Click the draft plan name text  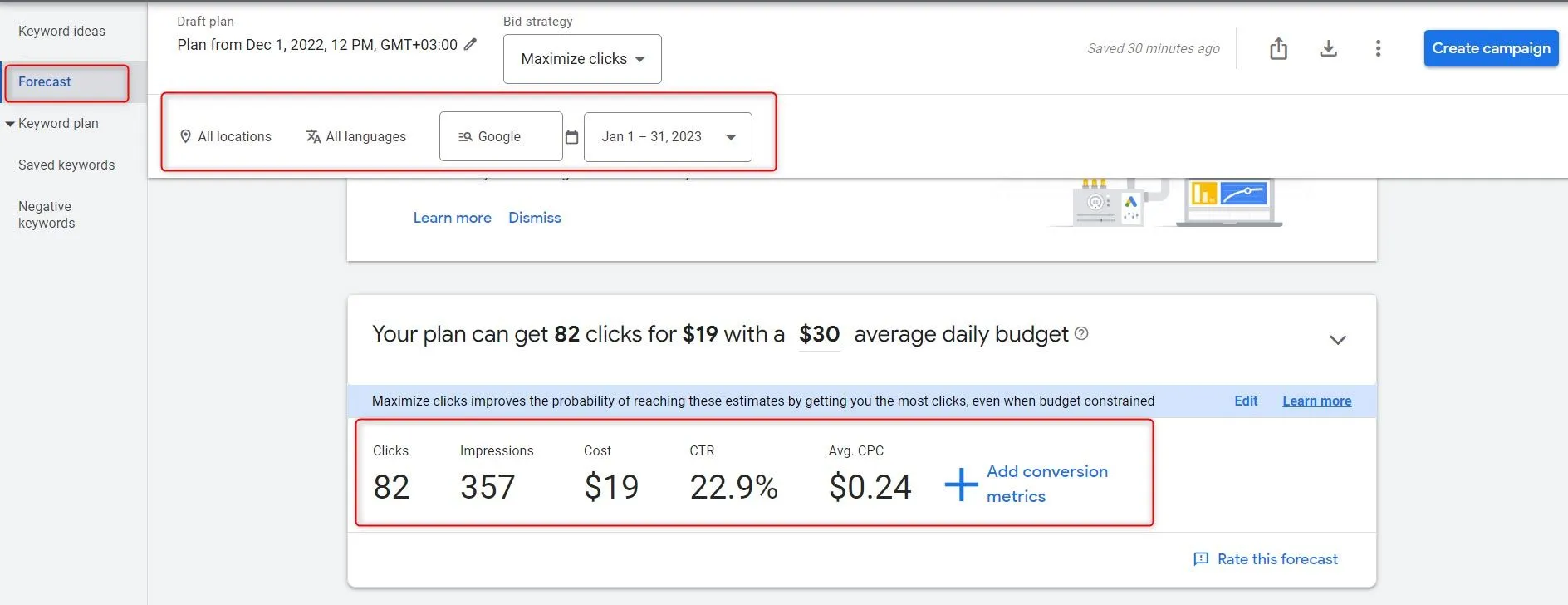[x=317, y=45]
